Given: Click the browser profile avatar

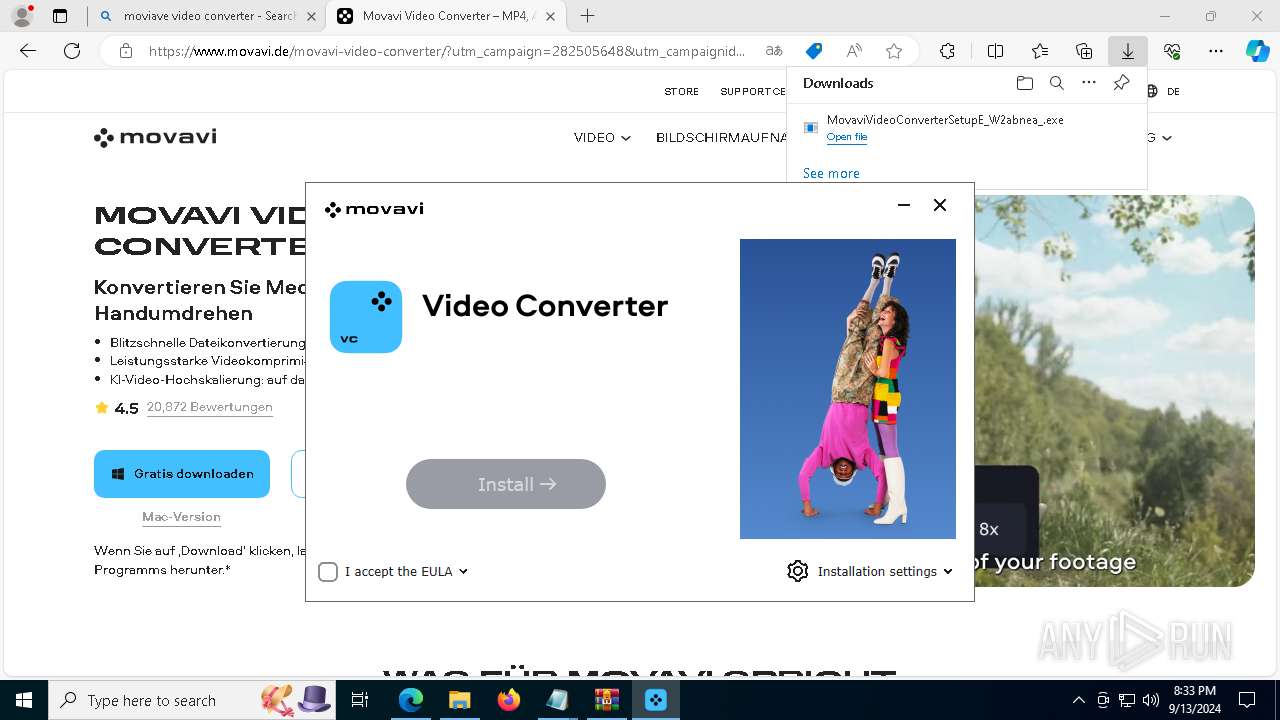Looking at the screenshot, I should click(x=21, y=16).
